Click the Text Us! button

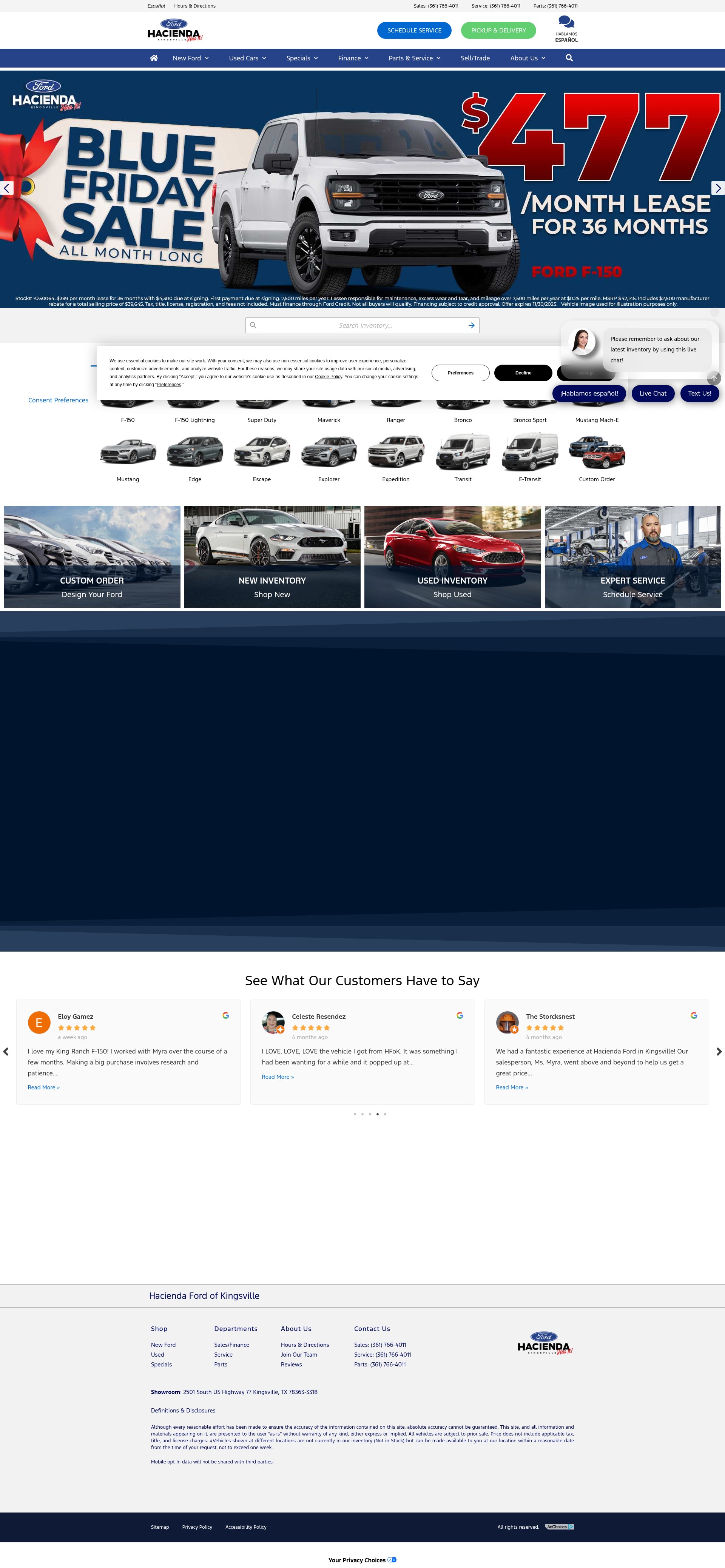(x=699, y=393)
